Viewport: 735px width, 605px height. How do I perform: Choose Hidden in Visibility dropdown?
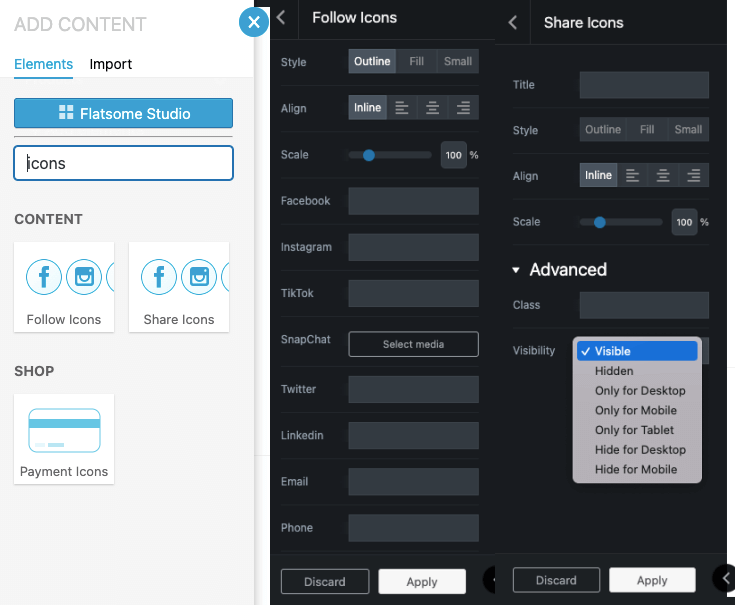[637, 371]
